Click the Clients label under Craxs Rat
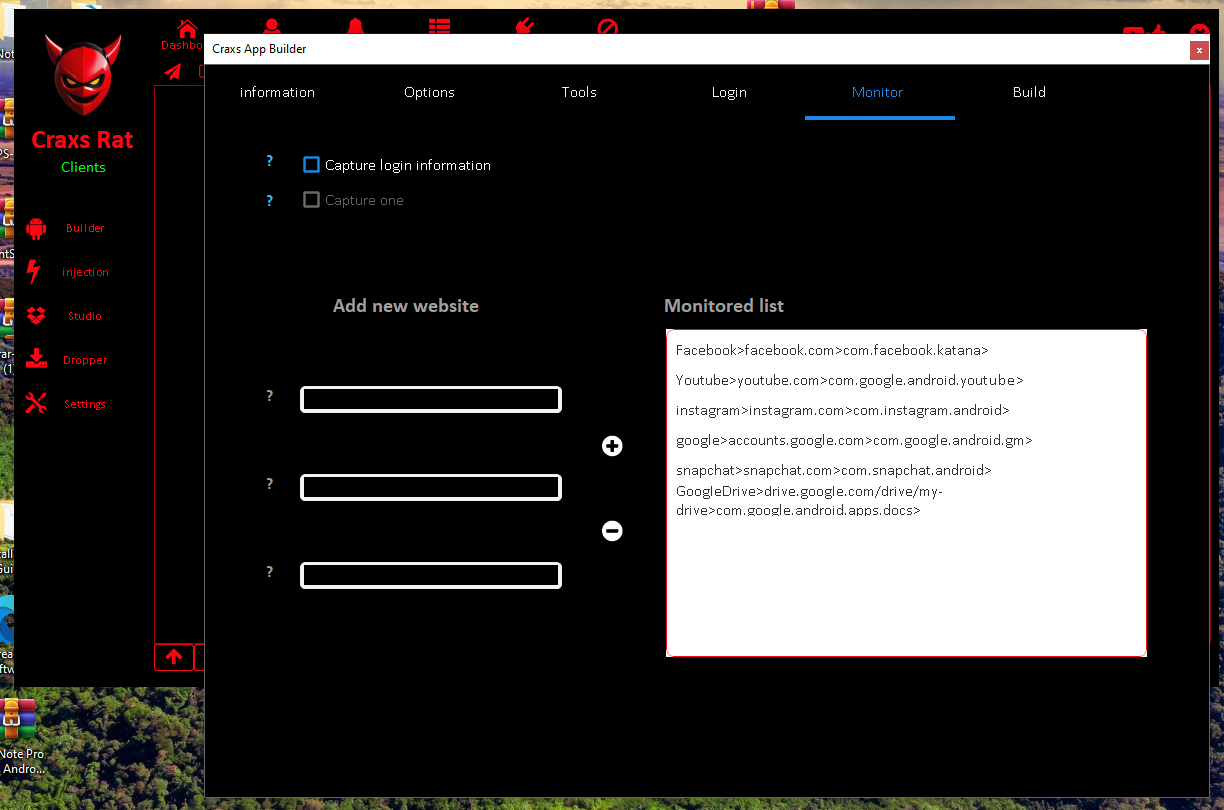1224x810 pixels. pos(83,167)
